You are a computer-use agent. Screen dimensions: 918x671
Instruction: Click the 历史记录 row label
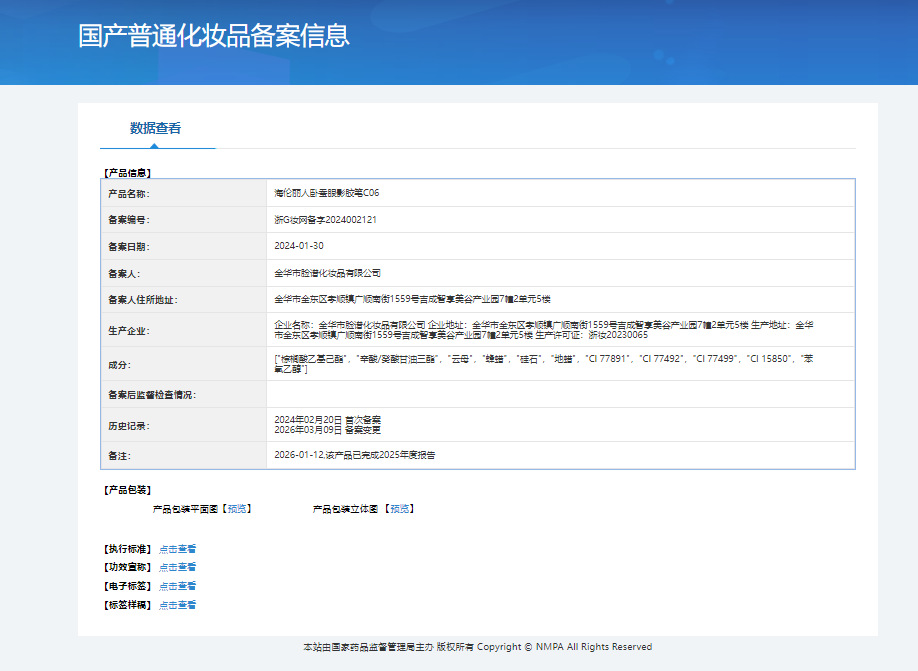(x=129, y=426)
